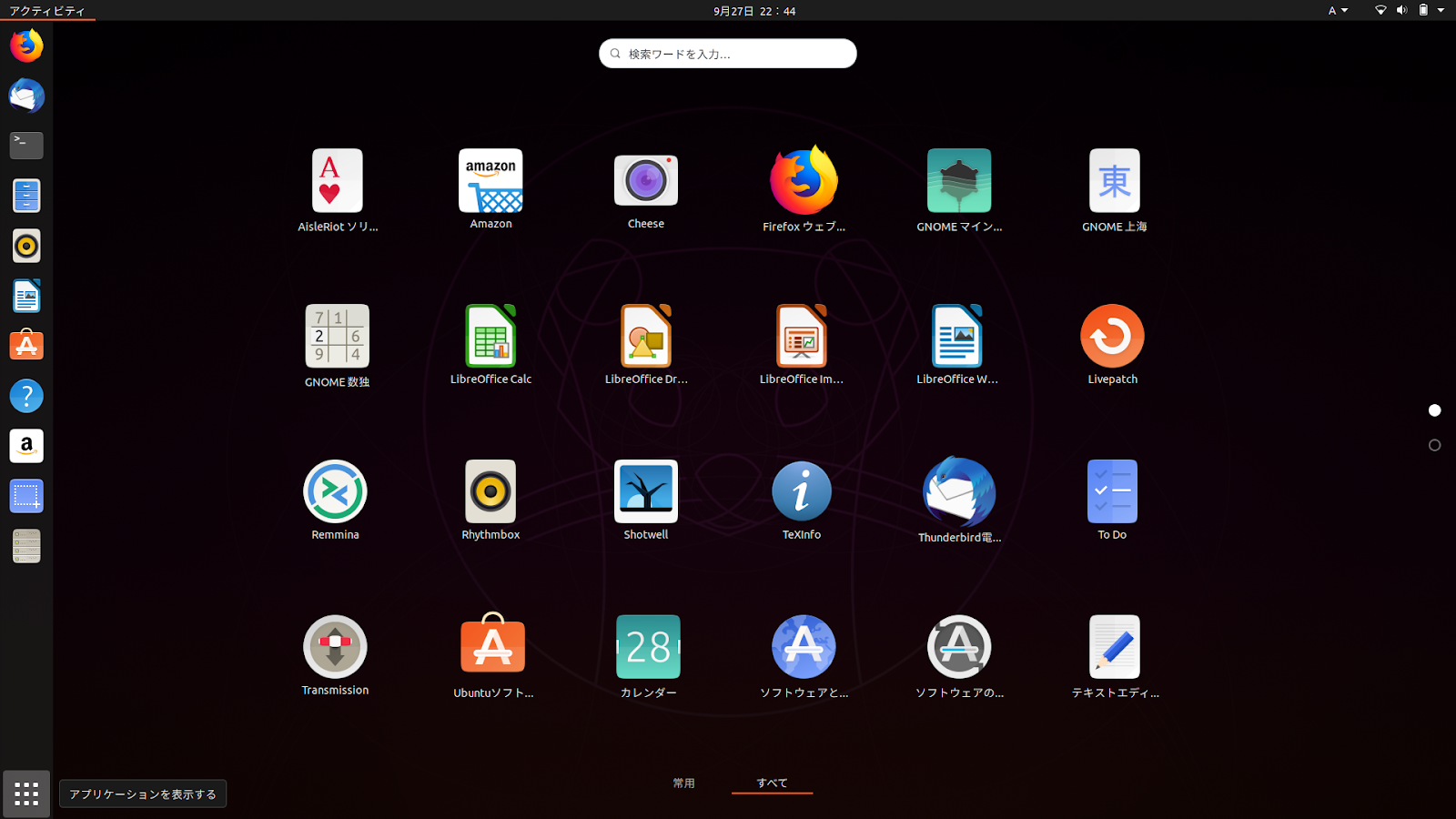Launch the Amazon app icon in grid
1456x819 pixels.
[490, 181]
